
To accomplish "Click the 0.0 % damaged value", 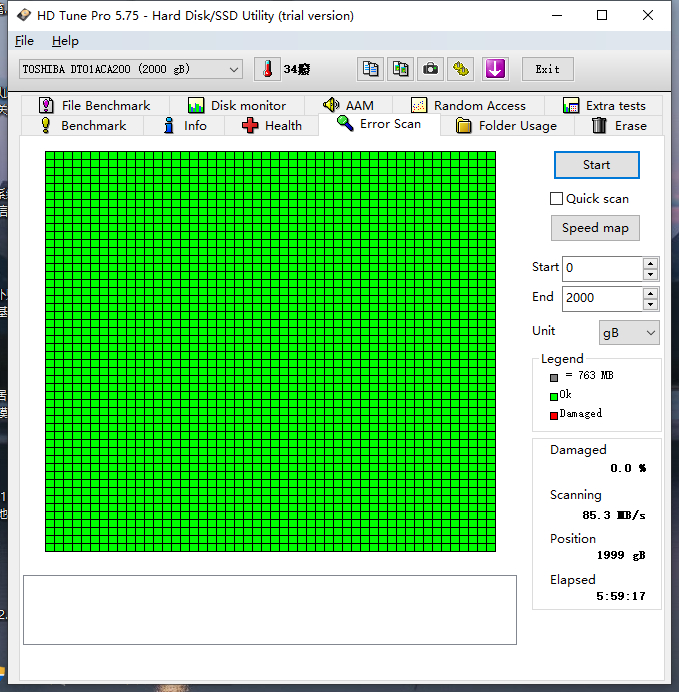I will click(628, 468).
